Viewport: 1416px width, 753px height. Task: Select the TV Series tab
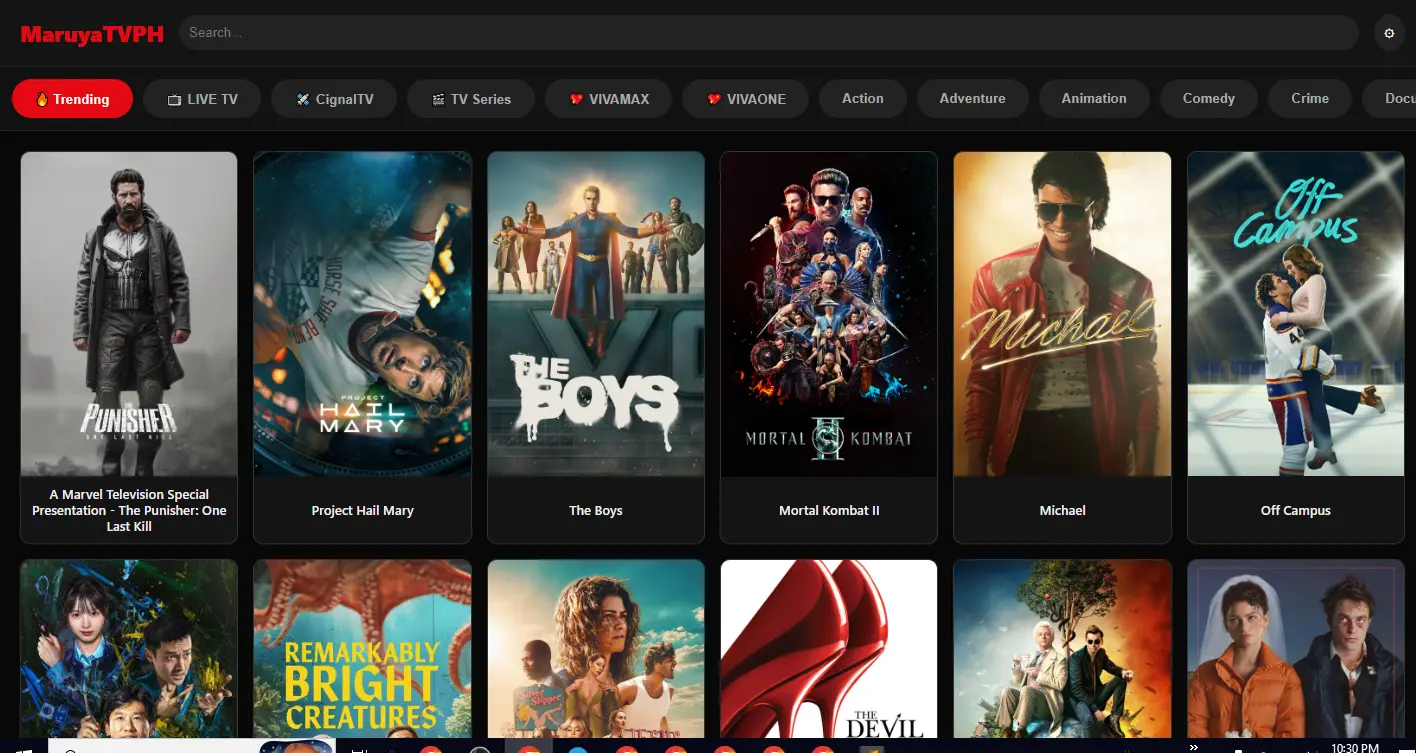click(x=471, y=99)
